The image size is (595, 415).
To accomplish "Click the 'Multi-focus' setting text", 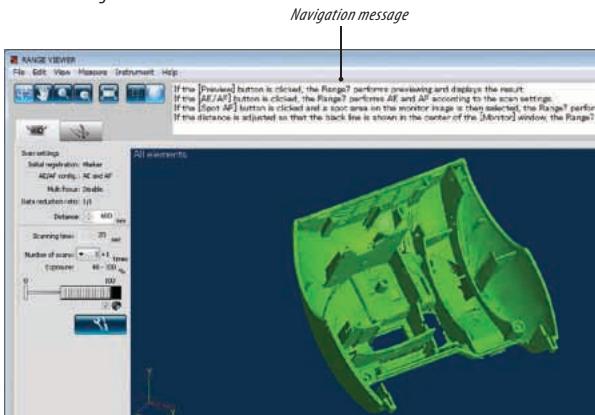I will pos(75,189).
